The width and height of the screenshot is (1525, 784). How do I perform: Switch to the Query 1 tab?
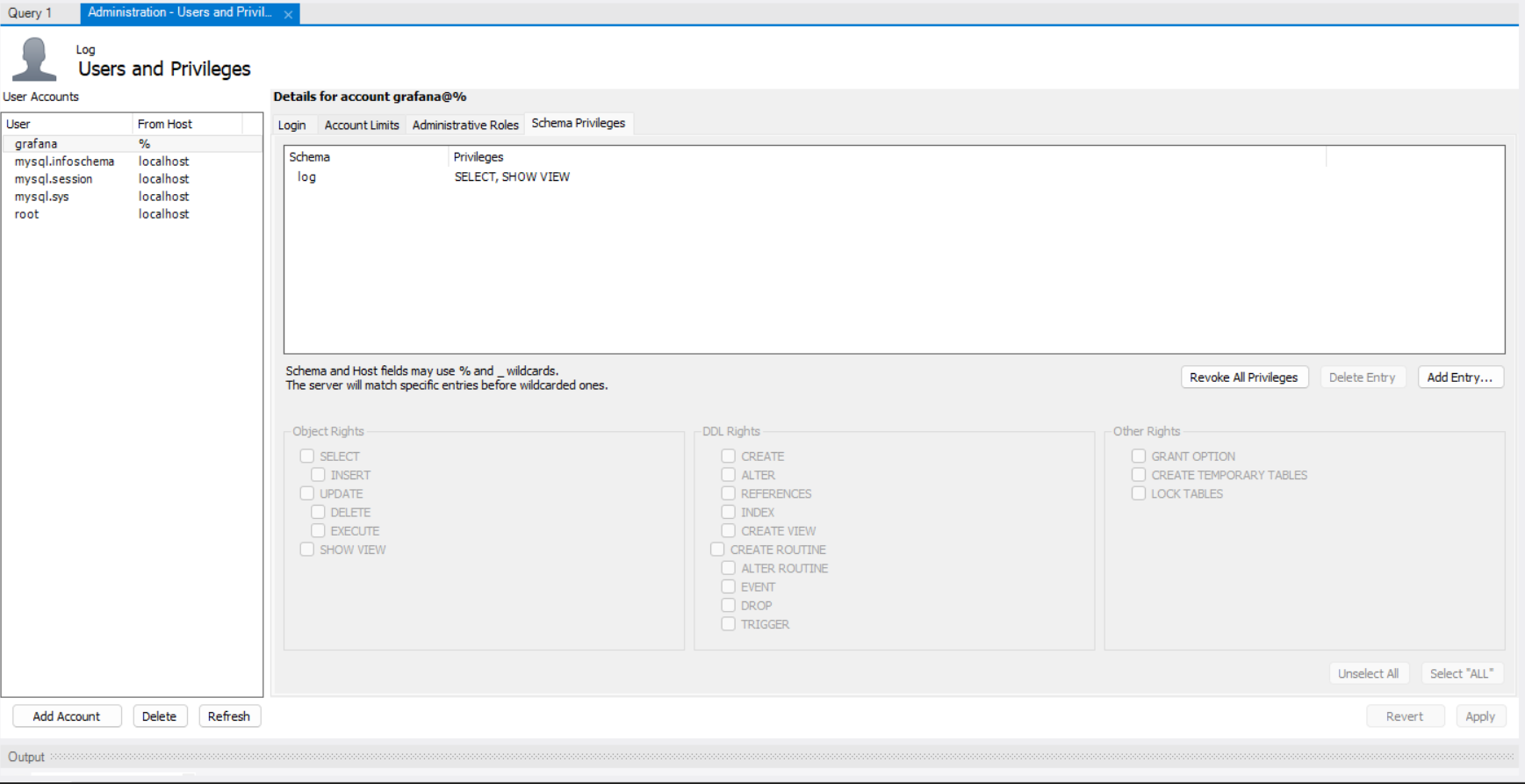click(x=31, y=13)
